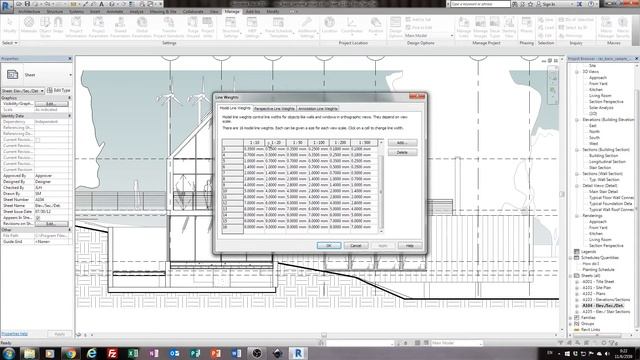This screenshot has height=360, width=640.
Task: Collapse the 3D Views tree node
Action: tap(577, 72)
